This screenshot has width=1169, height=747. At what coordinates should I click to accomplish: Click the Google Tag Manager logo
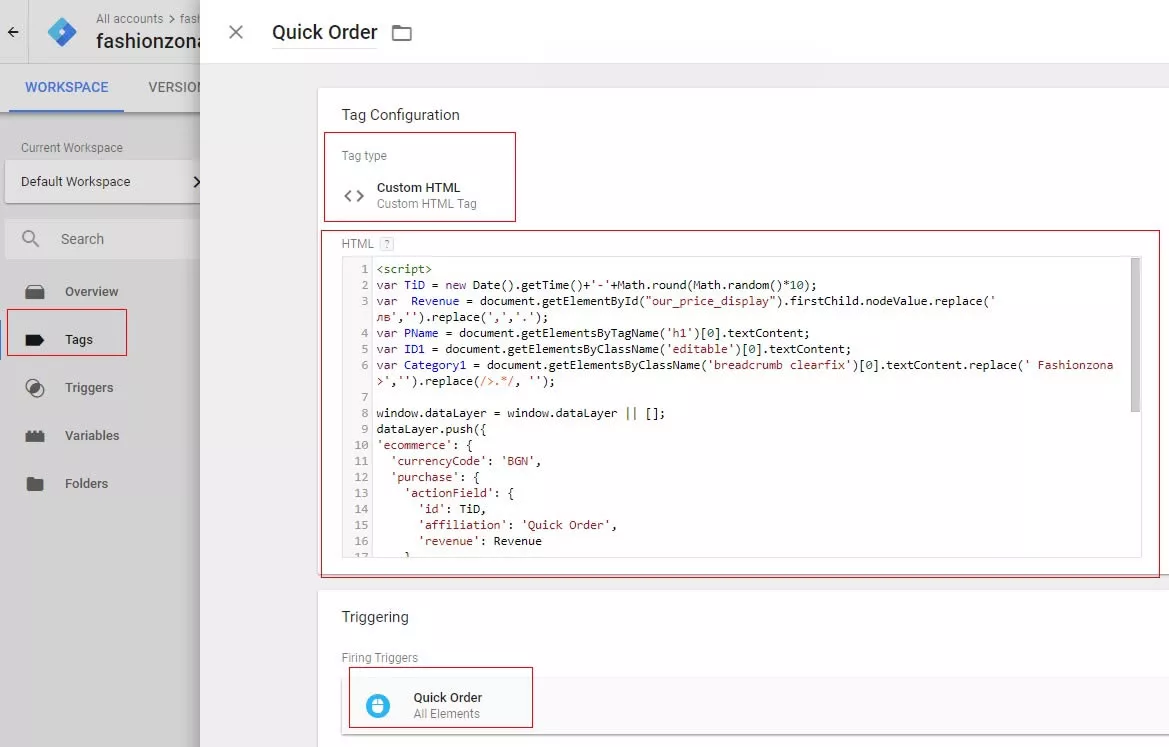[x=62, y=32]
